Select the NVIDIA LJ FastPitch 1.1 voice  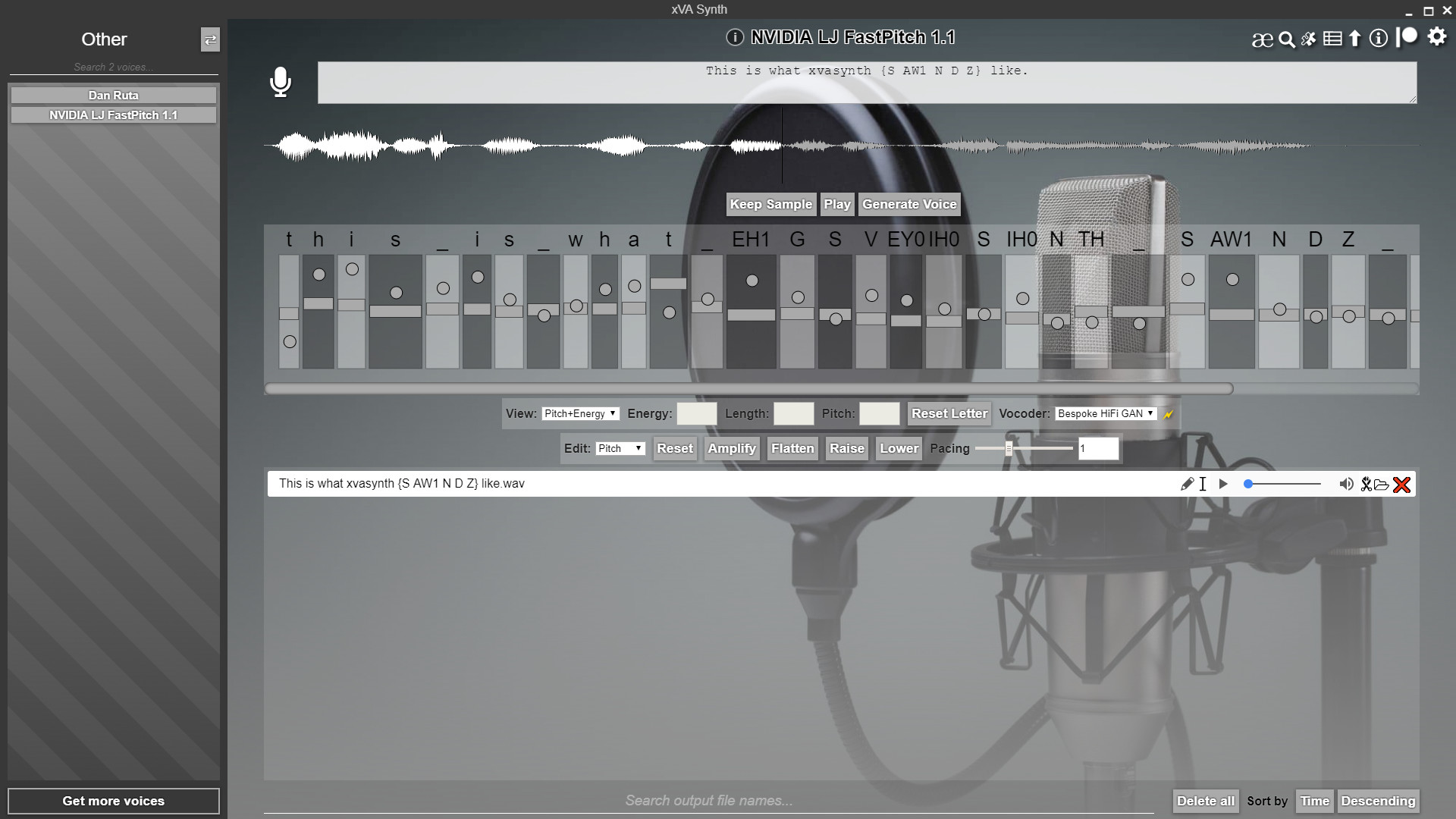(x=112, y=115)
